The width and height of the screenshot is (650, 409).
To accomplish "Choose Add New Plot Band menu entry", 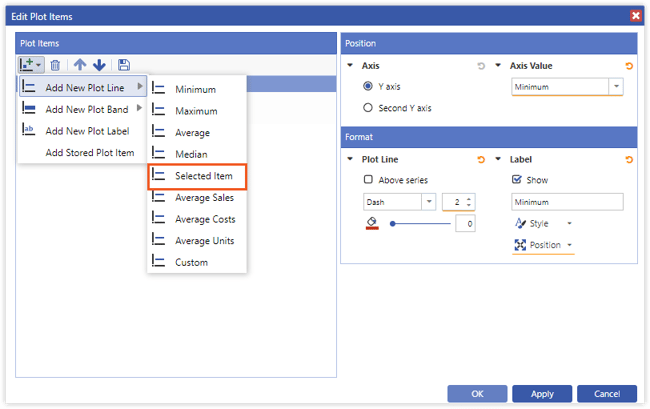I will (83, 109).
